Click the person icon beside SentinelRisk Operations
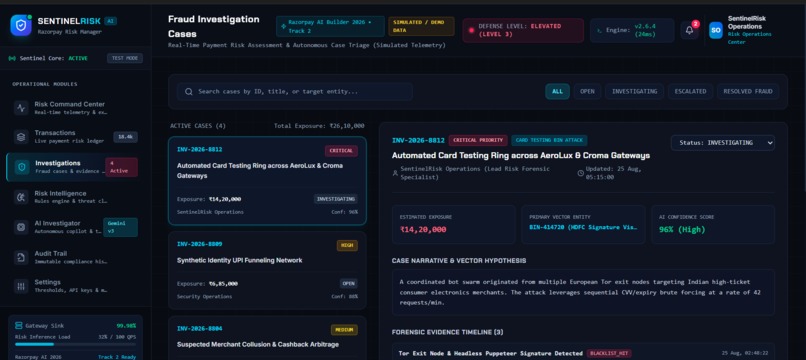This screenshot has width=806, height=360. [395, 173]
